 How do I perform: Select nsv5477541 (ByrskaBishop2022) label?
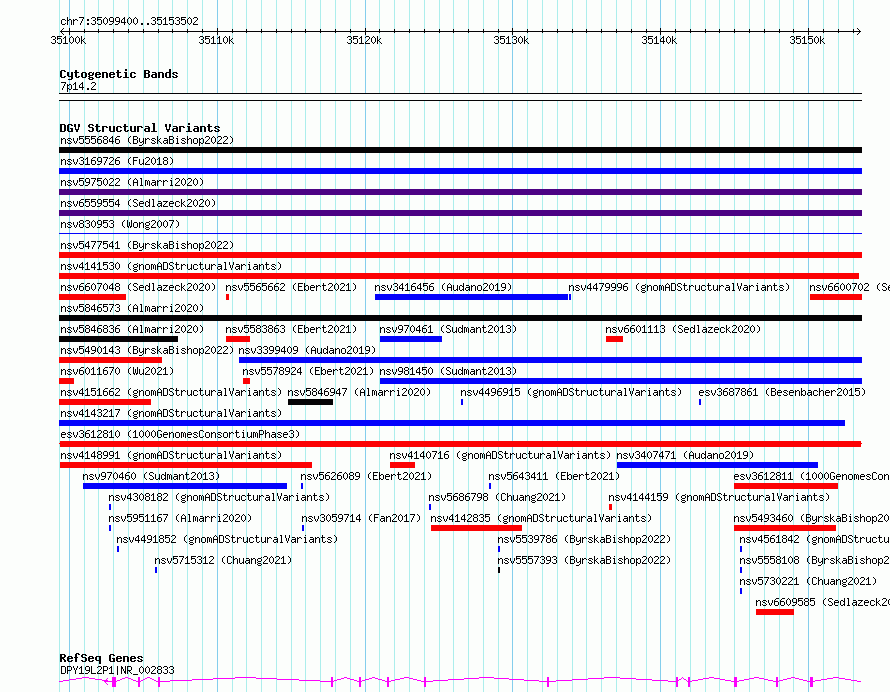pos(147,245)
